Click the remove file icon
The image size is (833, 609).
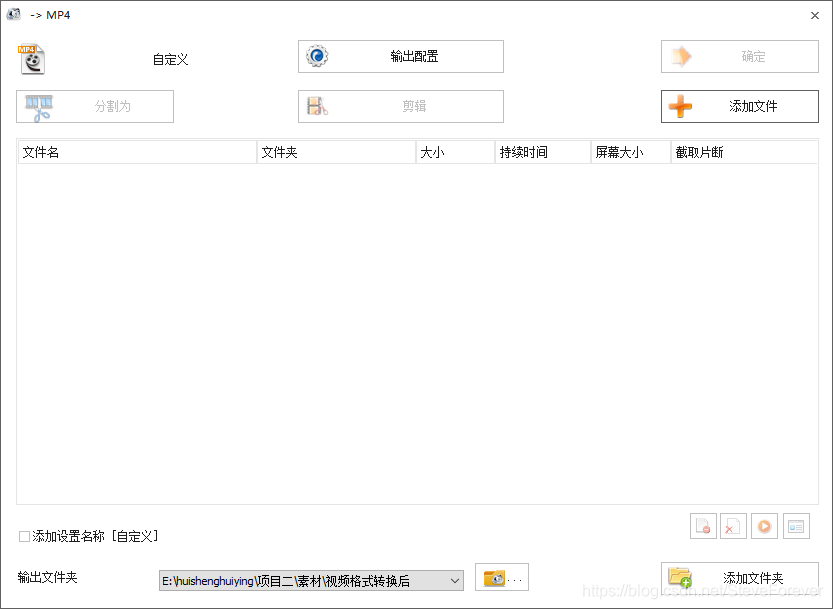(703, 525)
